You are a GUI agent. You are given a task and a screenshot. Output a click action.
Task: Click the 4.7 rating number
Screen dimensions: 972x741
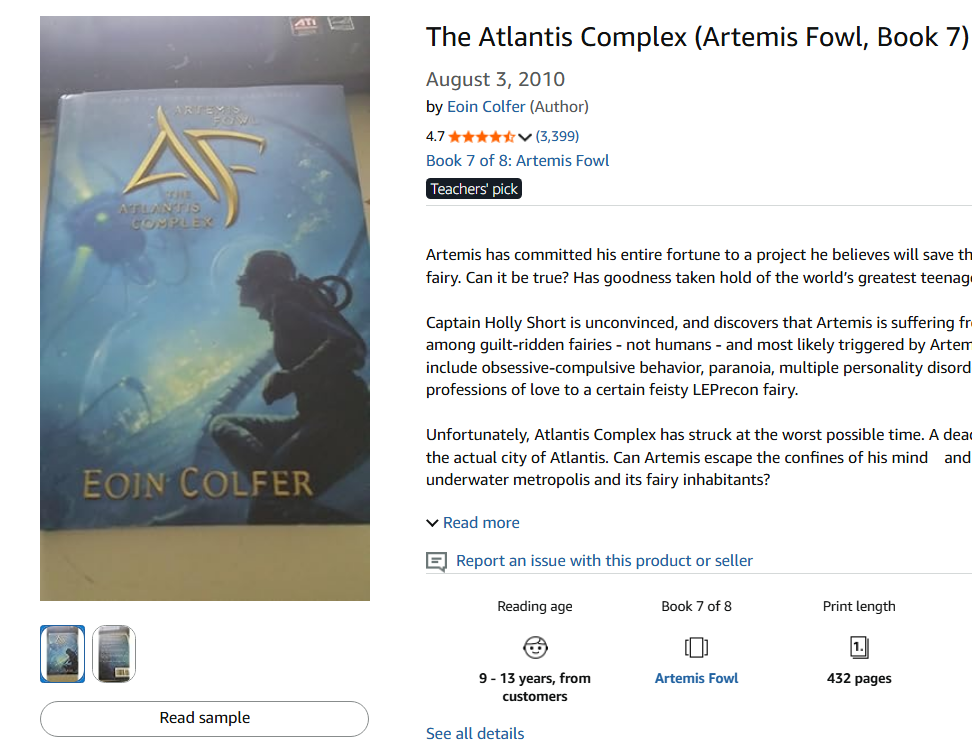click(x=435, y=137)
